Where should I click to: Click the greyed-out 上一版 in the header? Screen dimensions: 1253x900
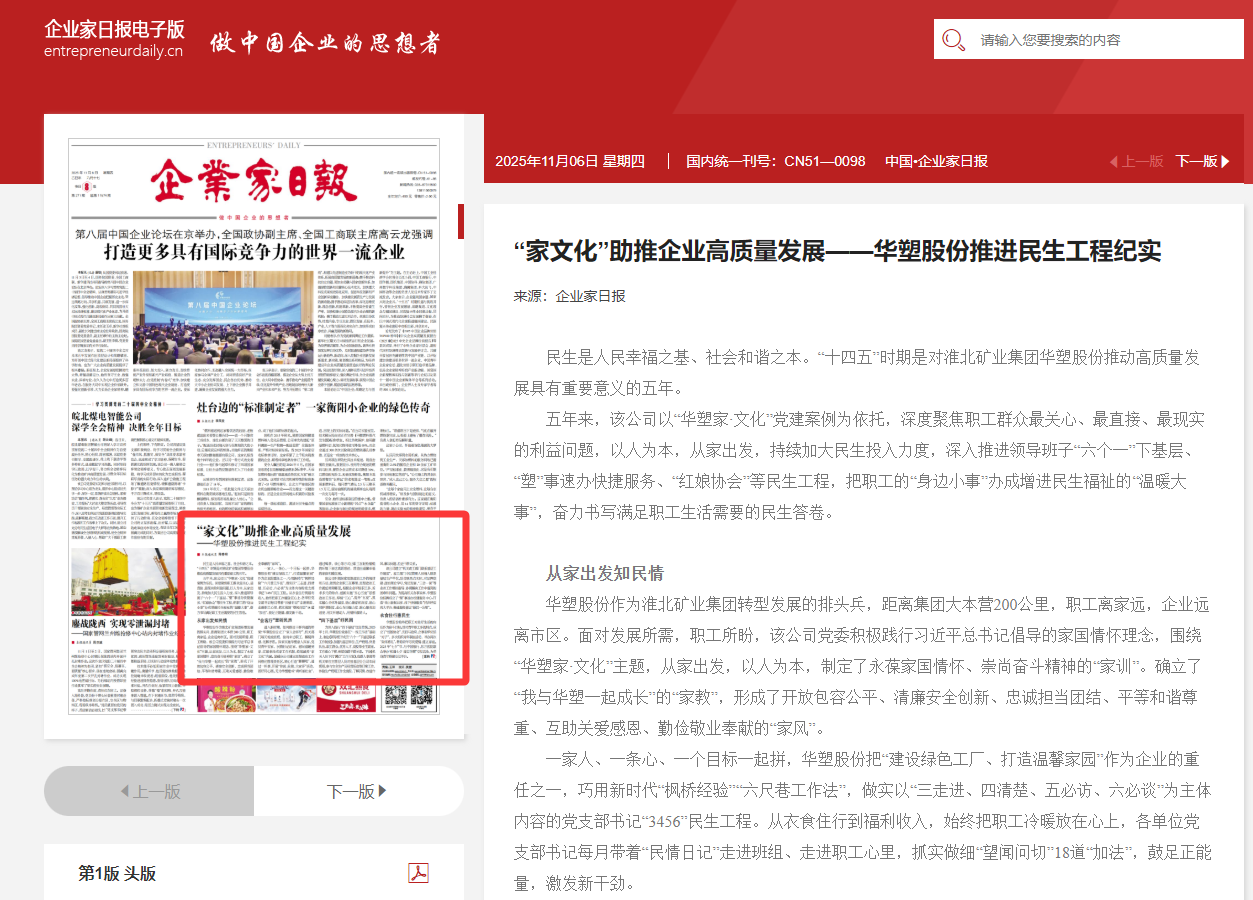coord(1136,161)
